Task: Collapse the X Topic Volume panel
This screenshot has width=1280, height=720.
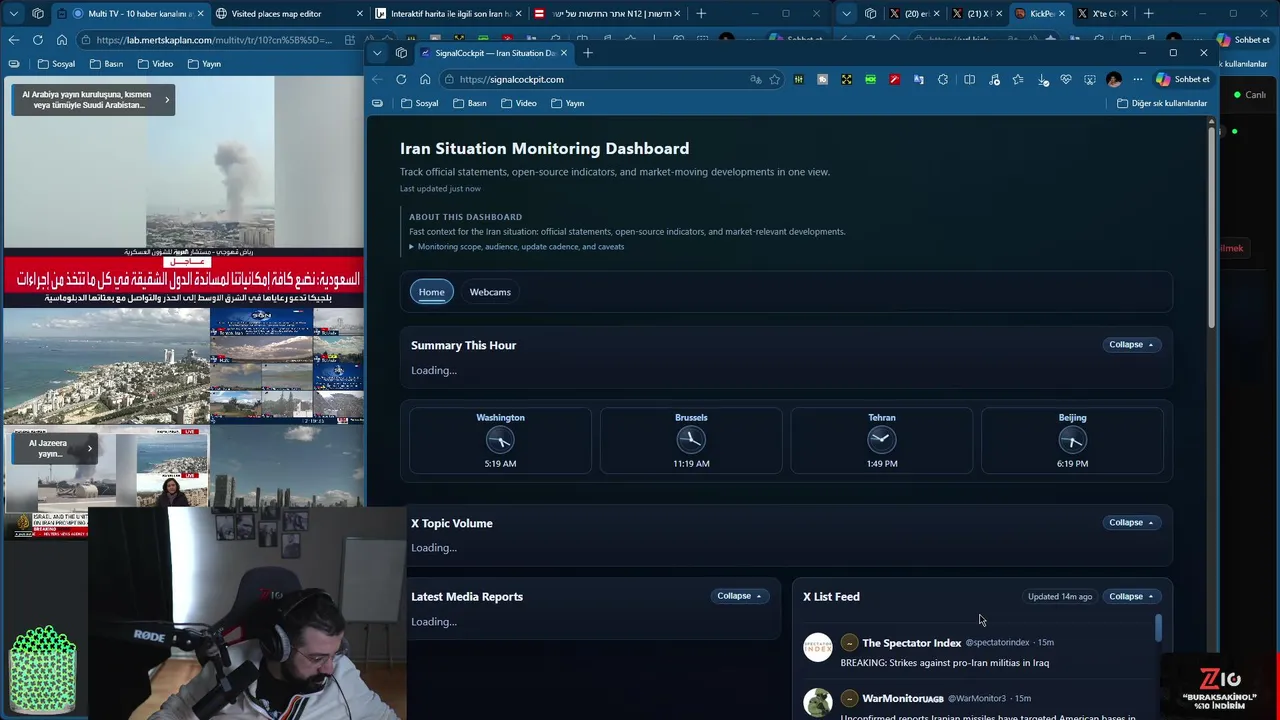Action: point(1131,523)
